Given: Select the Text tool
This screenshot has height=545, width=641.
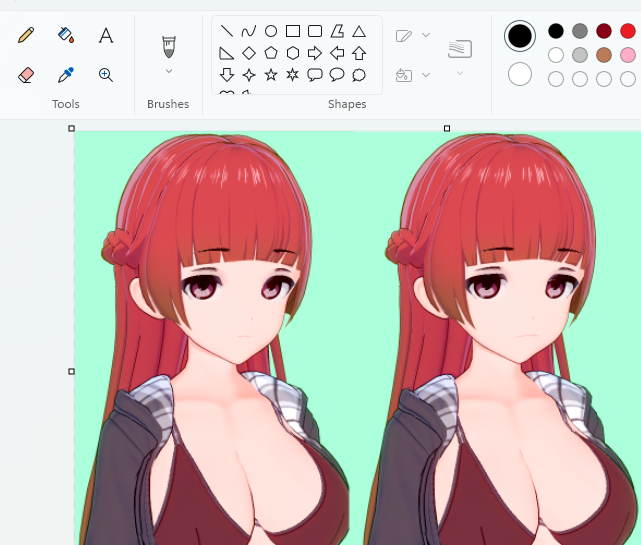Looking at the screenshot, I should click(106, 35).
